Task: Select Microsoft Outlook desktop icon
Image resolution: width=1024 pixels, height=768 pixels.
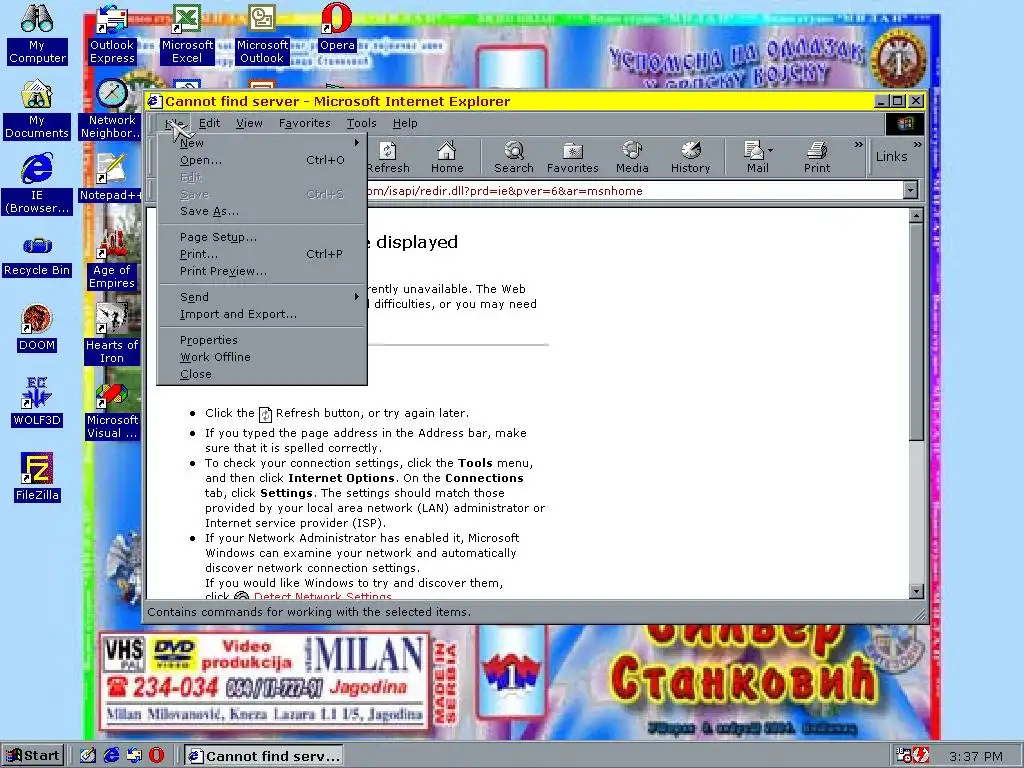Action: tap(262, 34)
